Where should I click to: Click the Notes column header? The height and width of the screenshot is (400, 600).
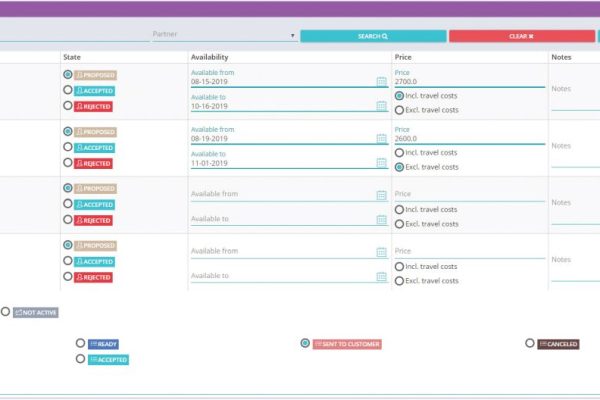561,57
